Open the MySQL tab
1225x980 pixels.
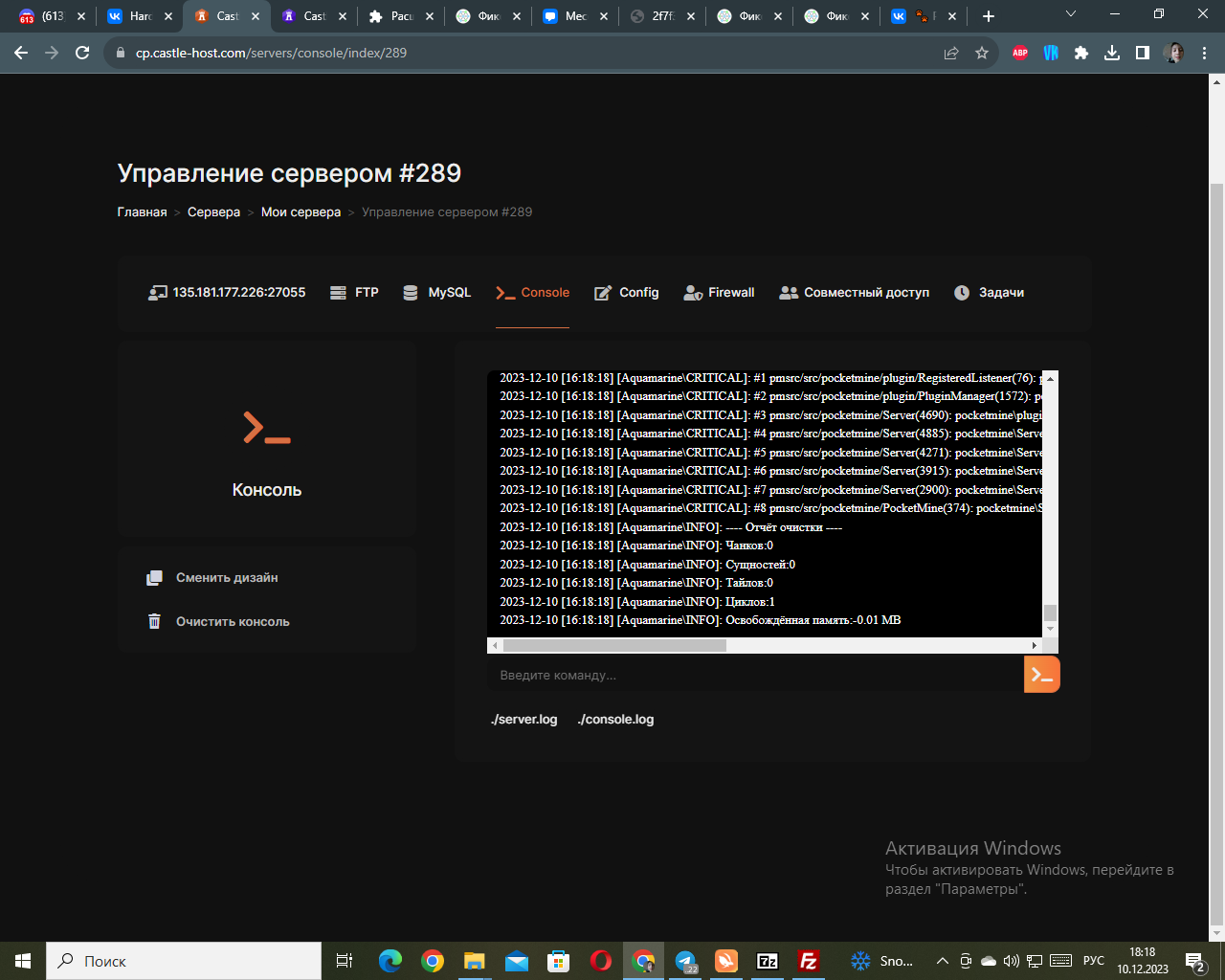(436, 293)
